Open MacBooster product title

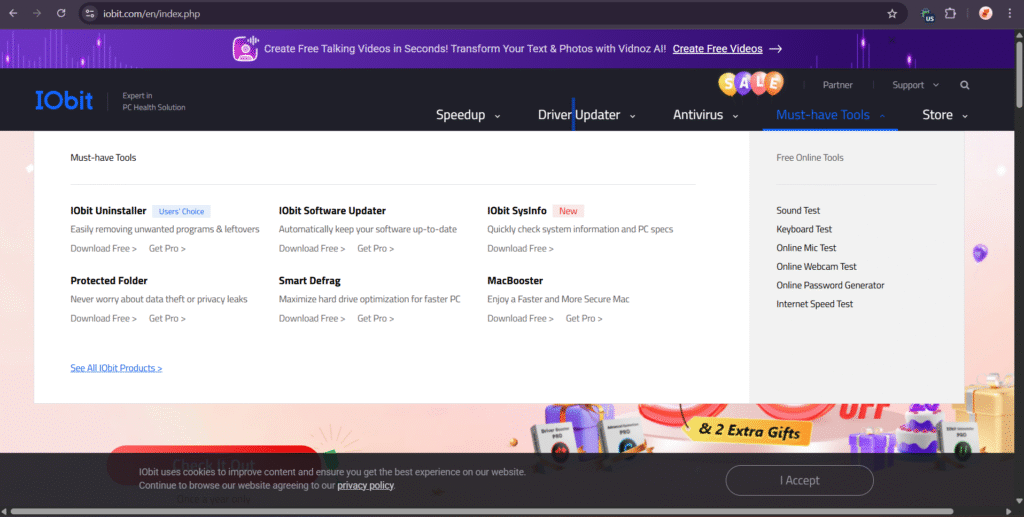coord(515,281)
